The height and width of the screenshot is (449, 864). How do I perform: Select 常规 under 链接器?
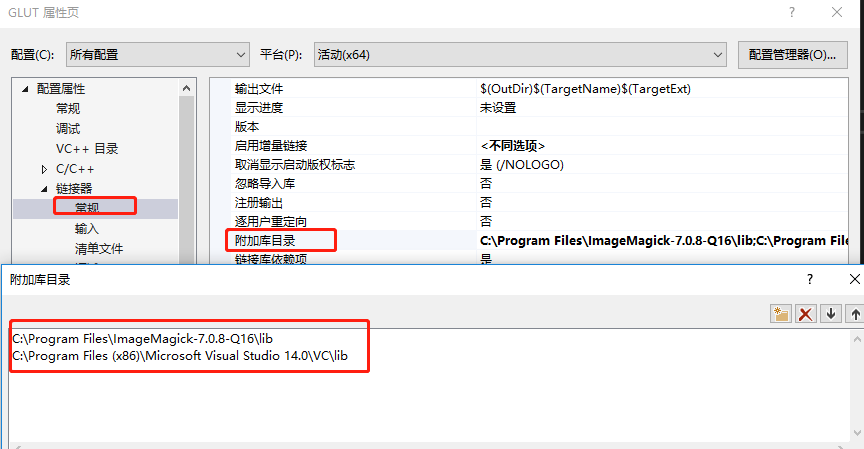coord(87,208)
